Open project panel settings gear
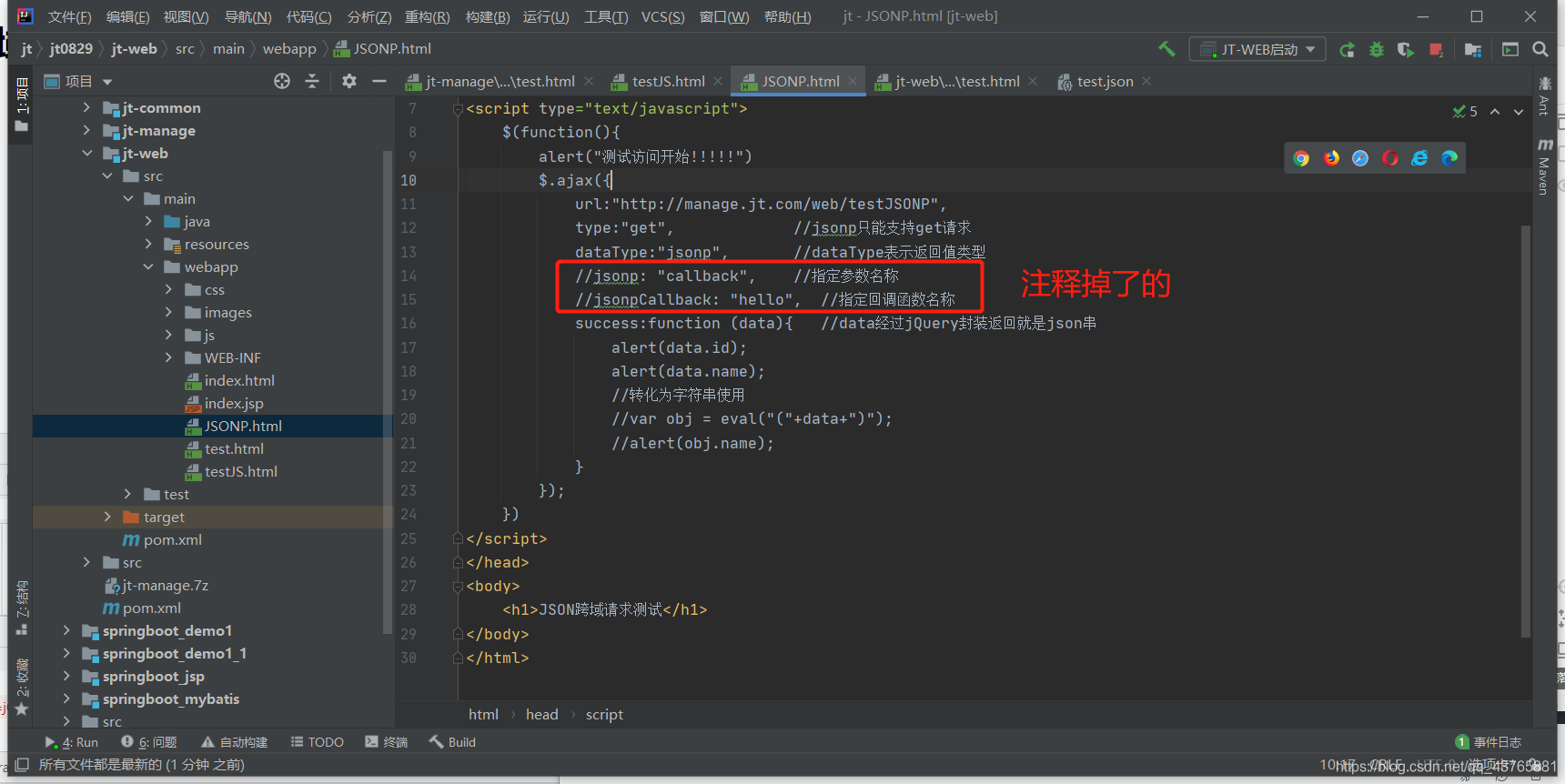The image size is (1565, 784). point(349,81)
